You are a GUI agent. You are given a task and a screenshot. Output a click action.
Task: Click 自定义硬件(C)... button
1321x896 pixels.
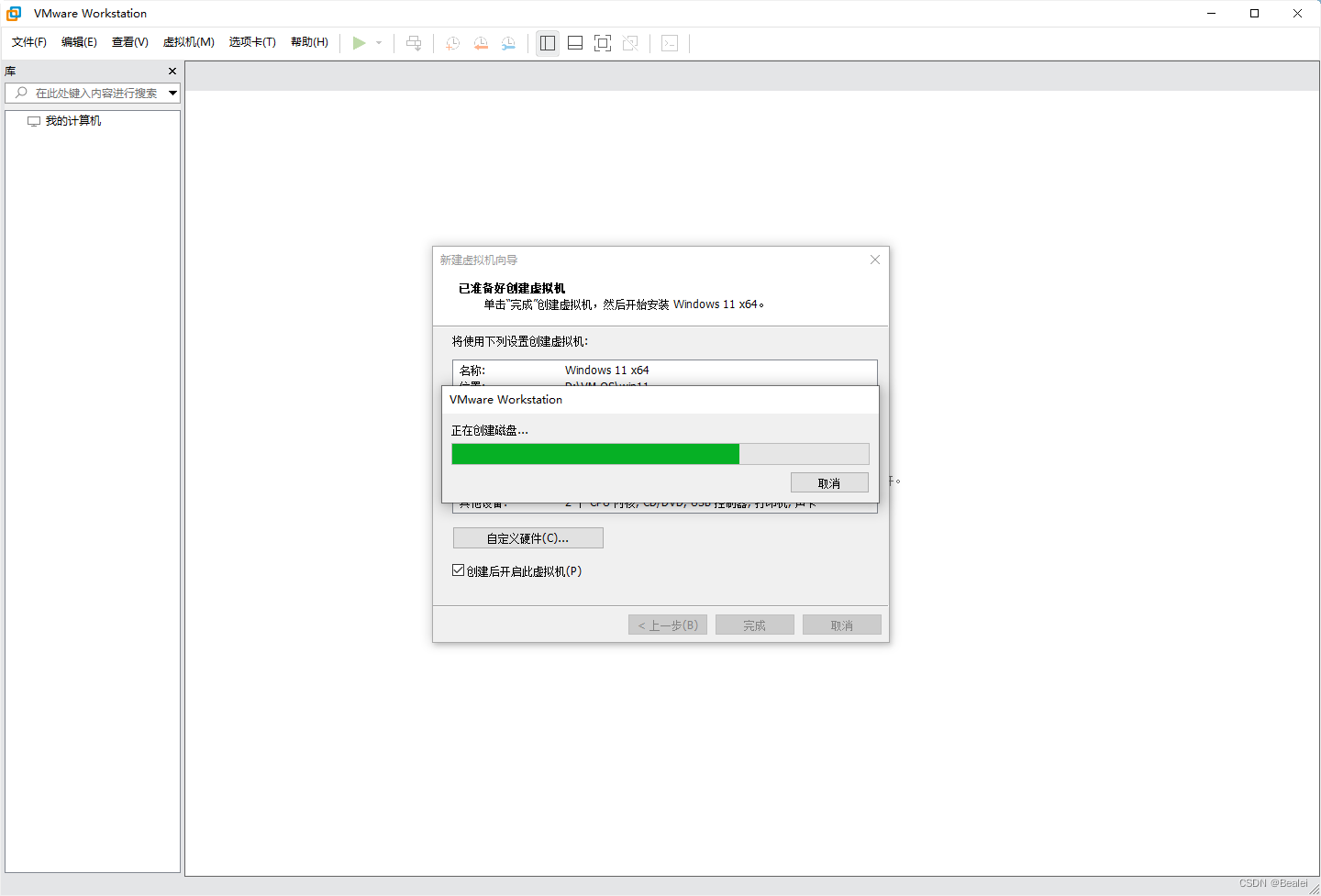(528, 538)
